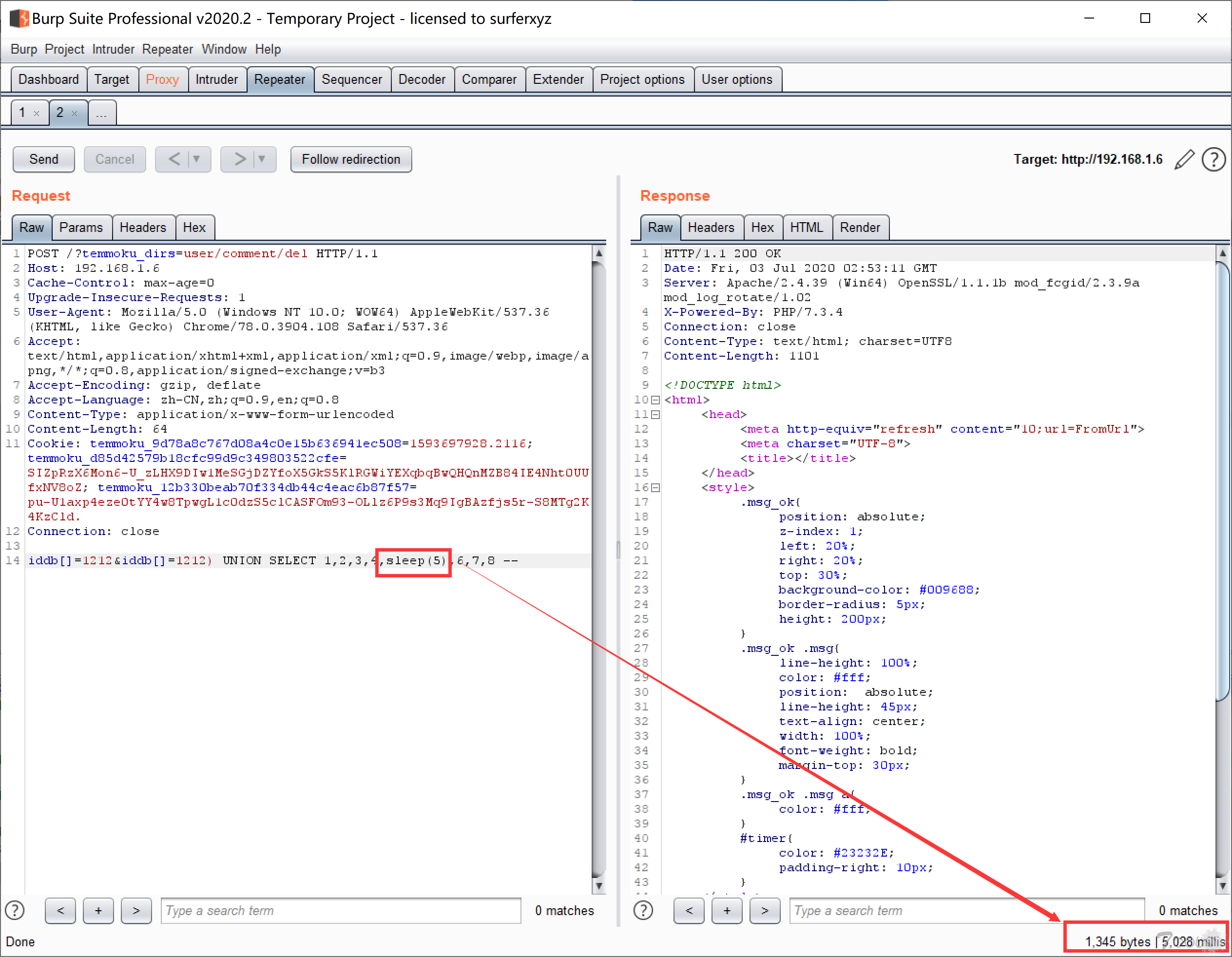Open the Project menu

pos(64,50)
